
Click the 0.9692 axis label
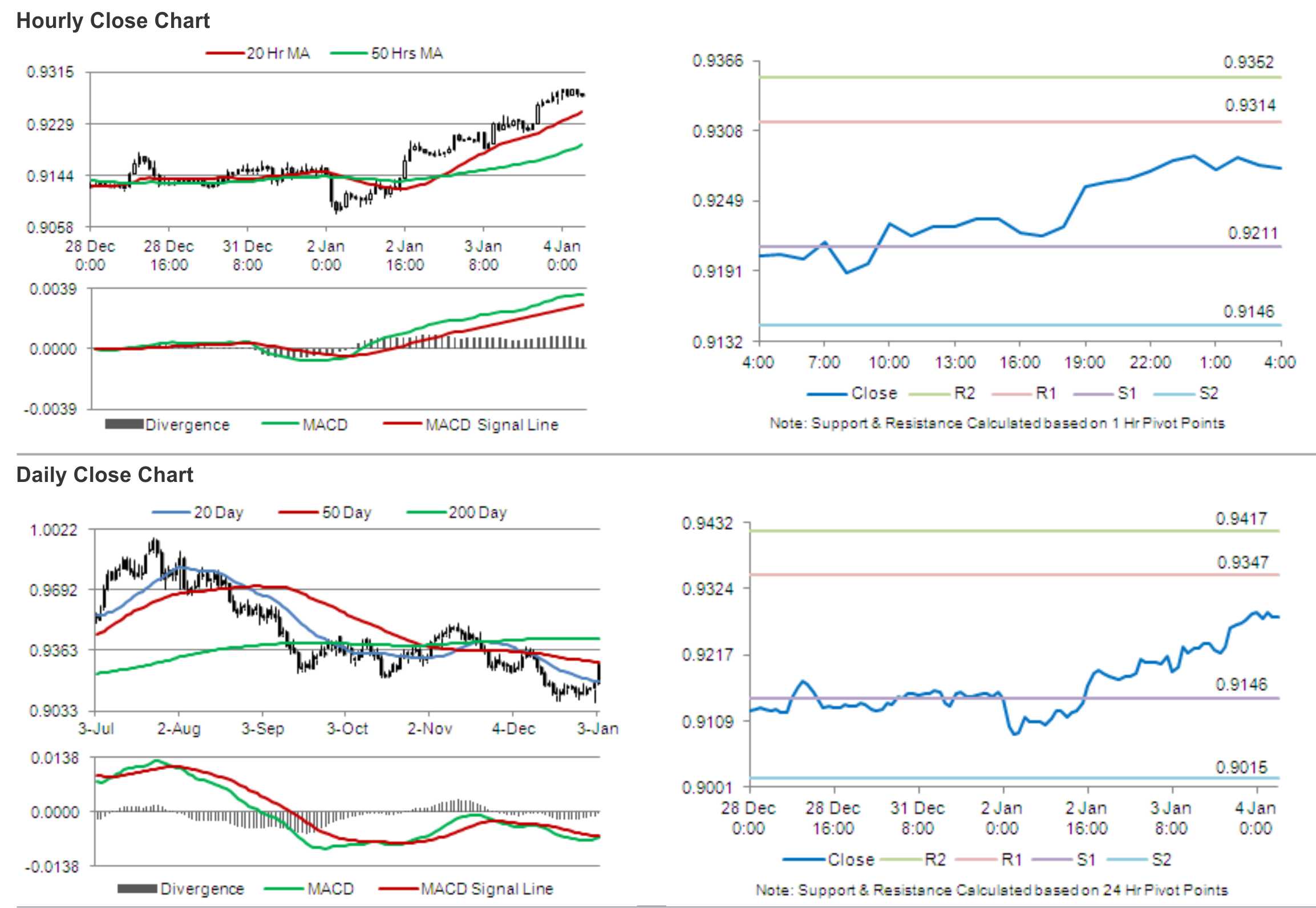pyautogui.click(x=53, y=590)
